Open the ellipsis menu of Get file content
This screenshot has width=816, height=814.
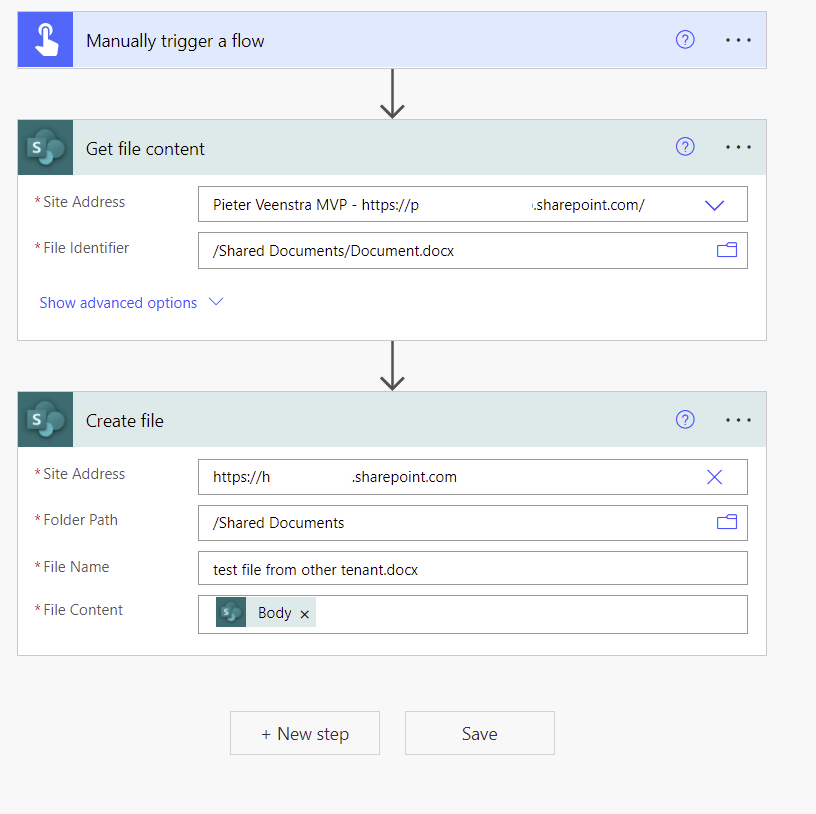[738, 147]
